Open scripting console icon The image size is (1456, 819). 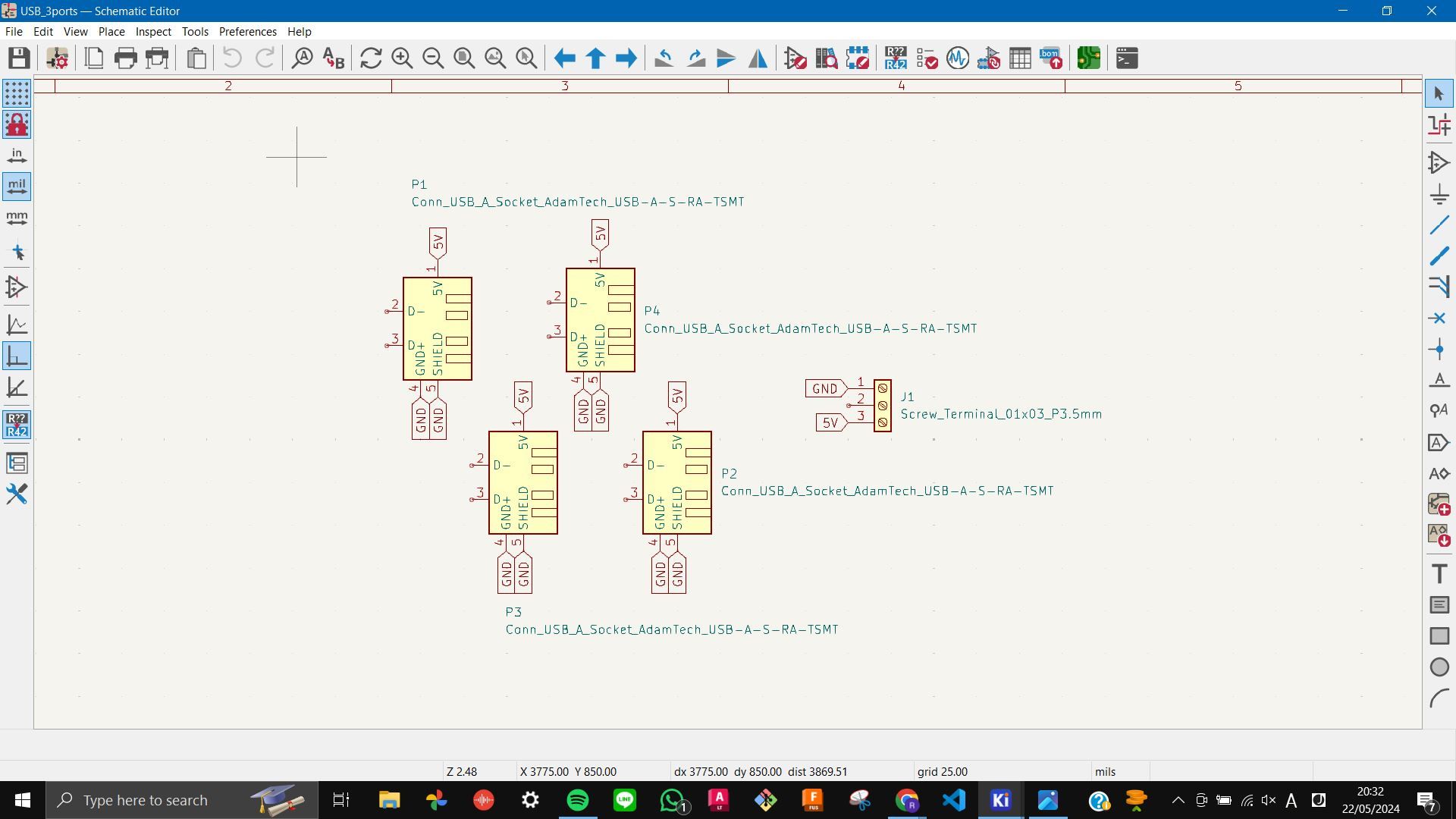1127,58
